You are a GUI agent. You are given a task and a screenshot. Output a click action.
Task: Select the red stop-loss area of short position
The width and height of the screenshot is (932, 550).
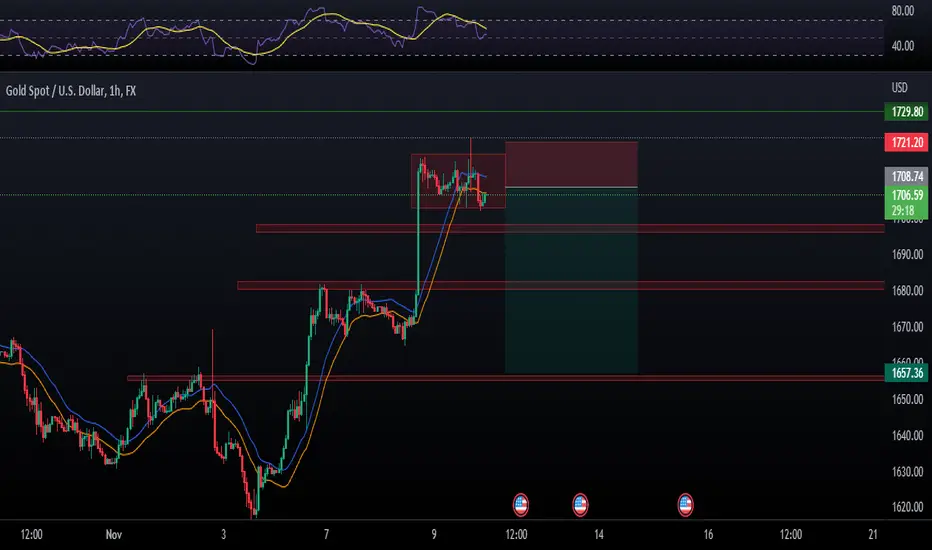click(x=571, y=165)
